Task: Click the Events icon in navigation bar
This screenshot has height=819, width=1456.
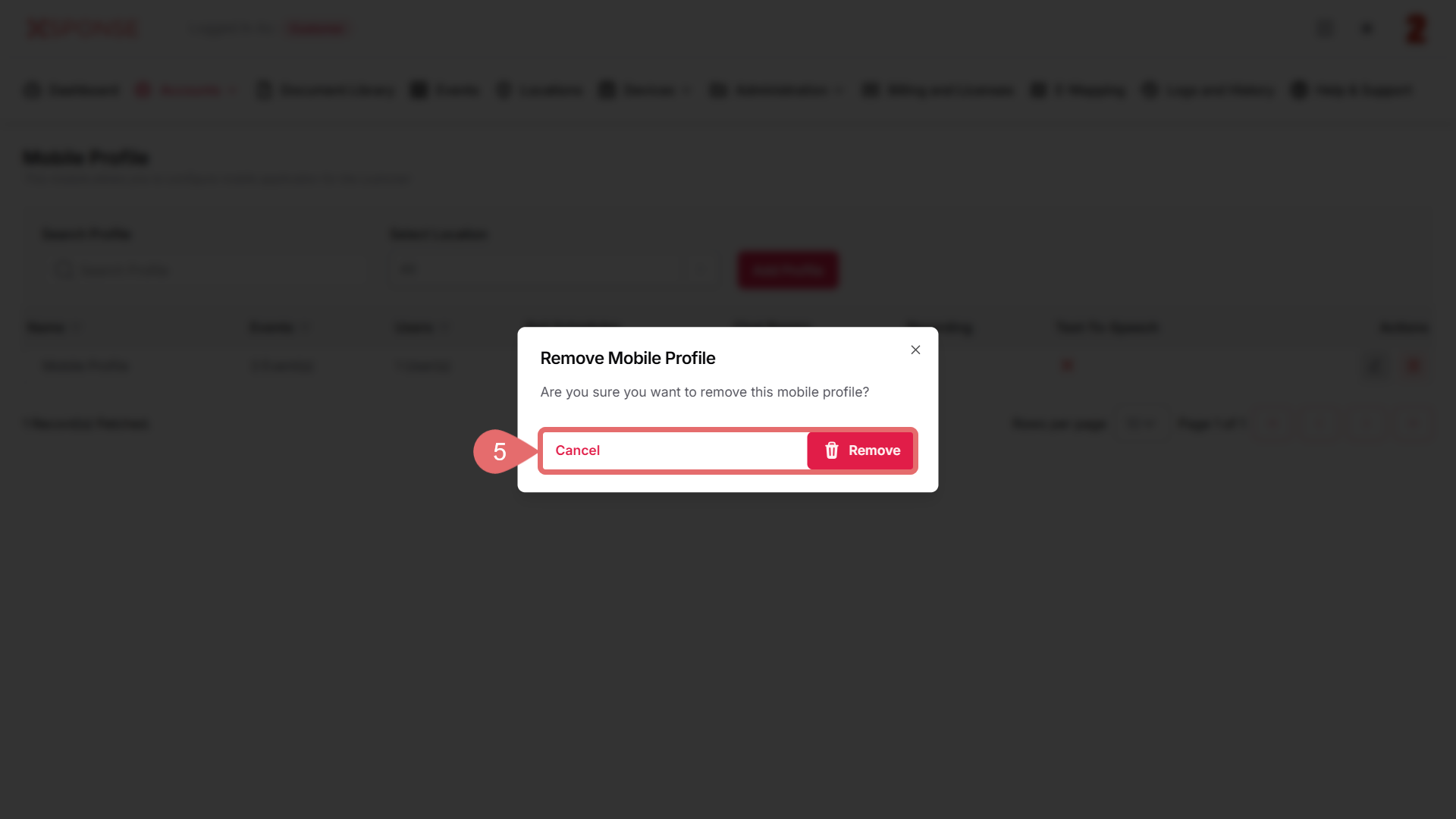Action: 419,90
